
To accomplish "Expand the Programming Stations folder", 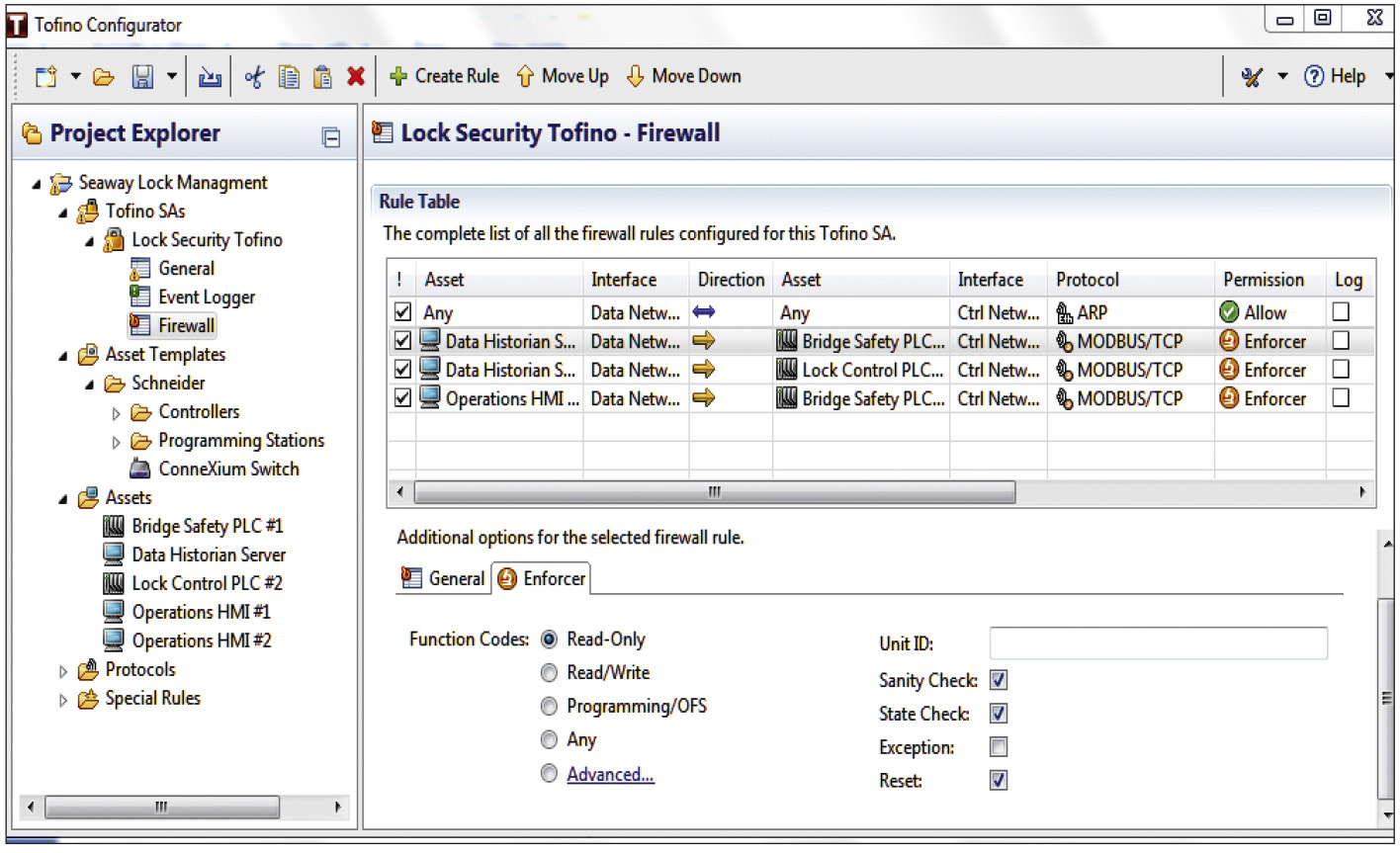I will coord(117,442).
